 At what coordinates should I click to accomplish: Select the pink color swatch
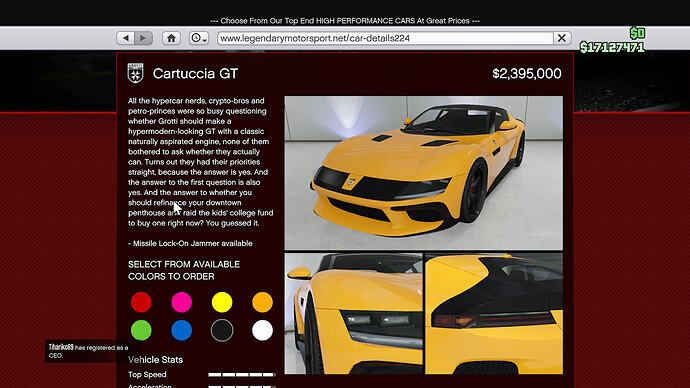coord(181,302)
